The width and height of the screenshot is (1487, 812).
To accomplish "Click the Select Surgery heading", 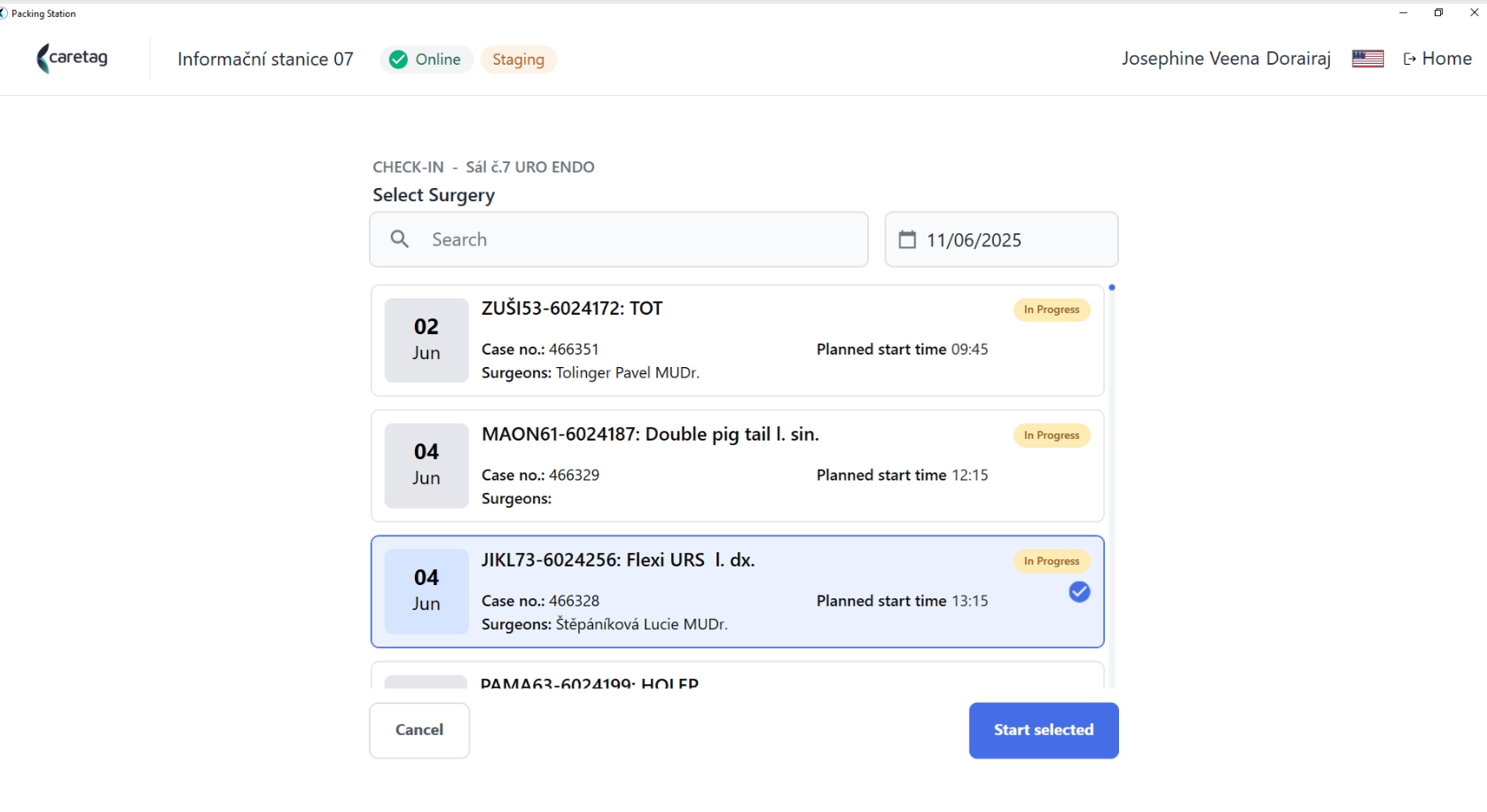I will pos(434,195).
